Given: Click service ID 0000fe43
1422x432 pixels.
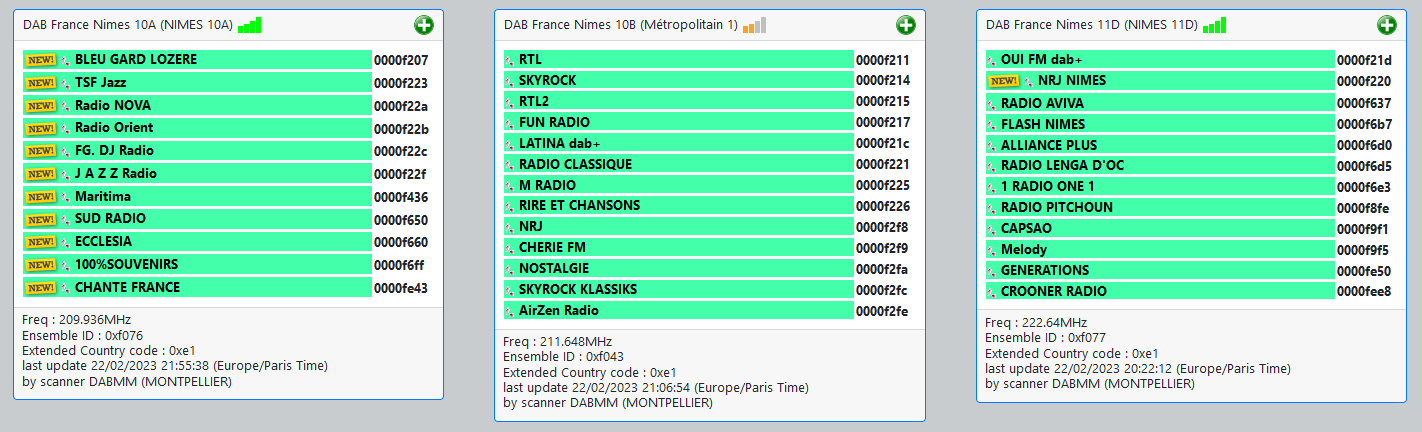Looking at the screenshot, I should tap(401, 288).
